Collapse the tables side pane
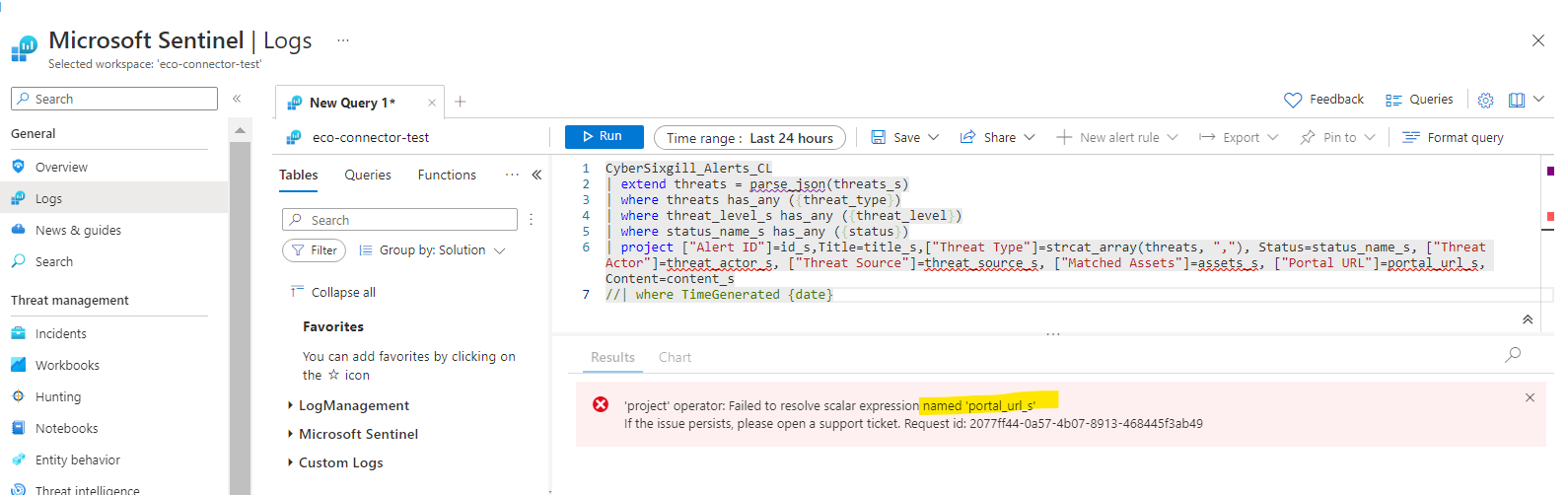Screen dimensions: 1568x495 [536, 175]
